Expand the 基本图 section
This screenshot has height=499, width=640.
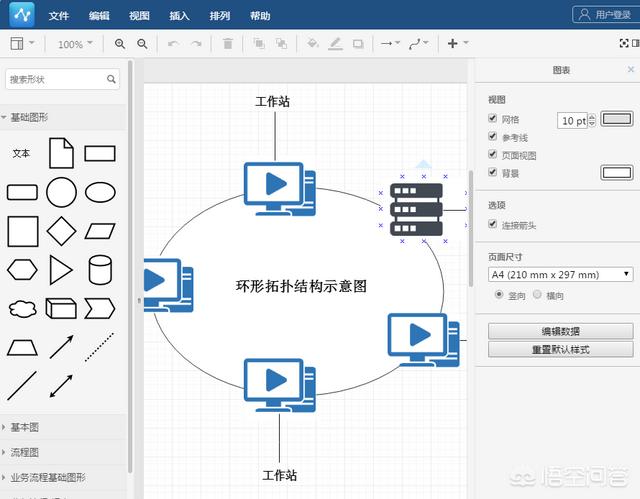click(x=63, y=427)
